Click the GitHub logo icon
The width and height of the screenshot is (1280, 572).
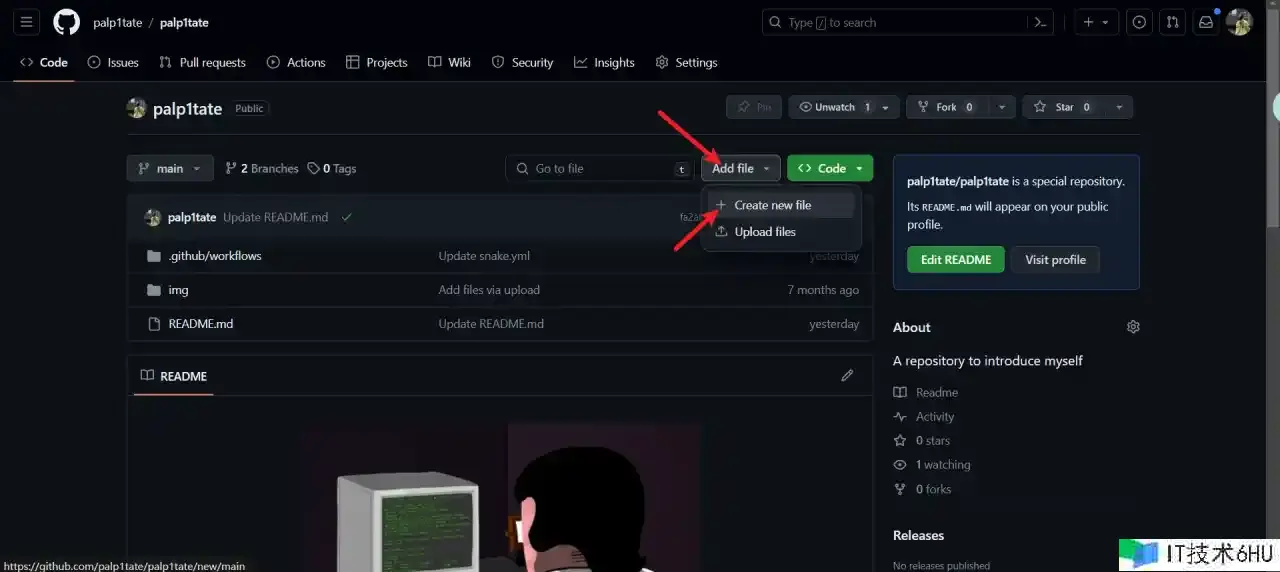[x=66, y=22]
